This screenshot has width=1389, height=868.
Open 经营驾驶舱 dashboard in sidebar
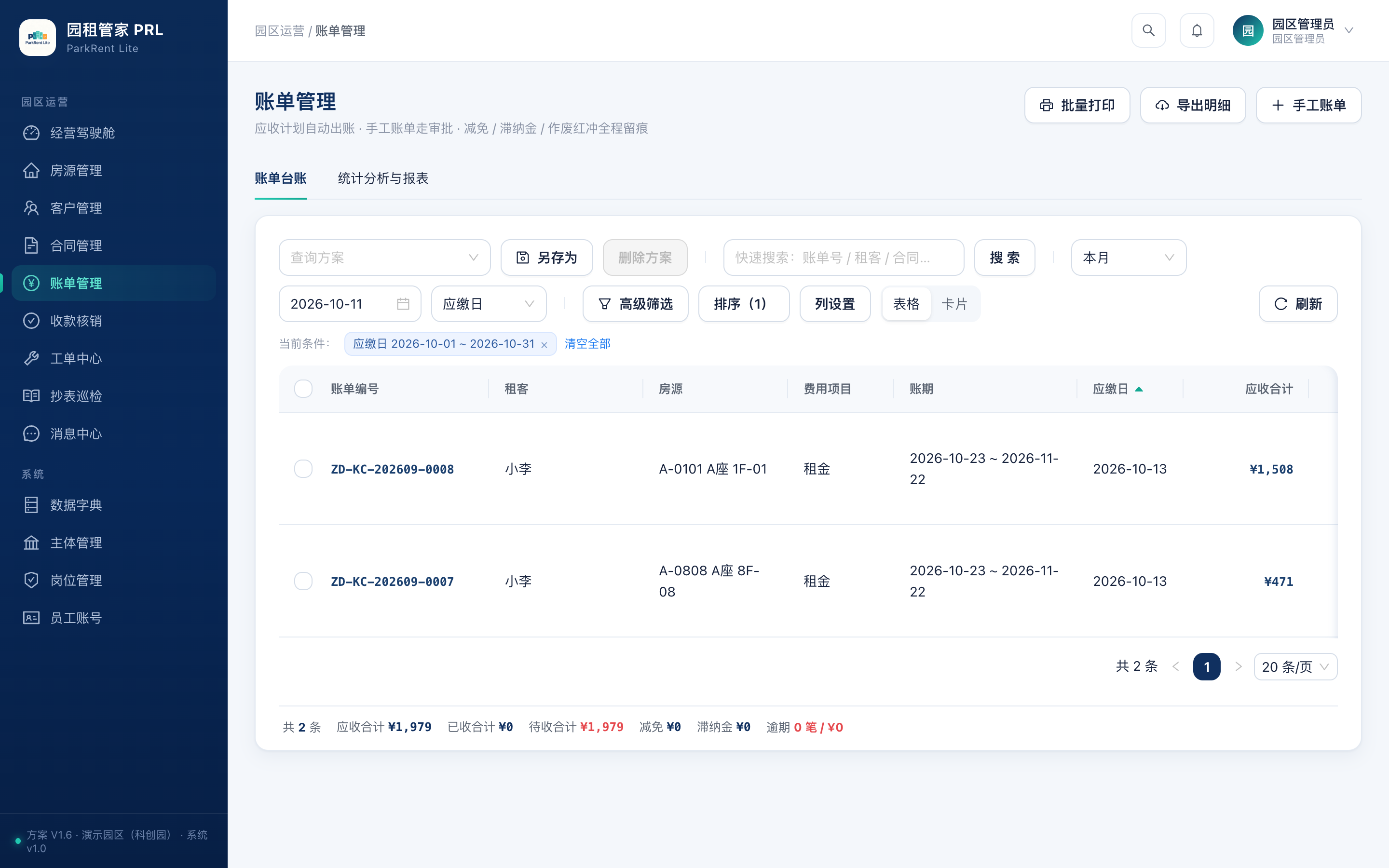114,133
